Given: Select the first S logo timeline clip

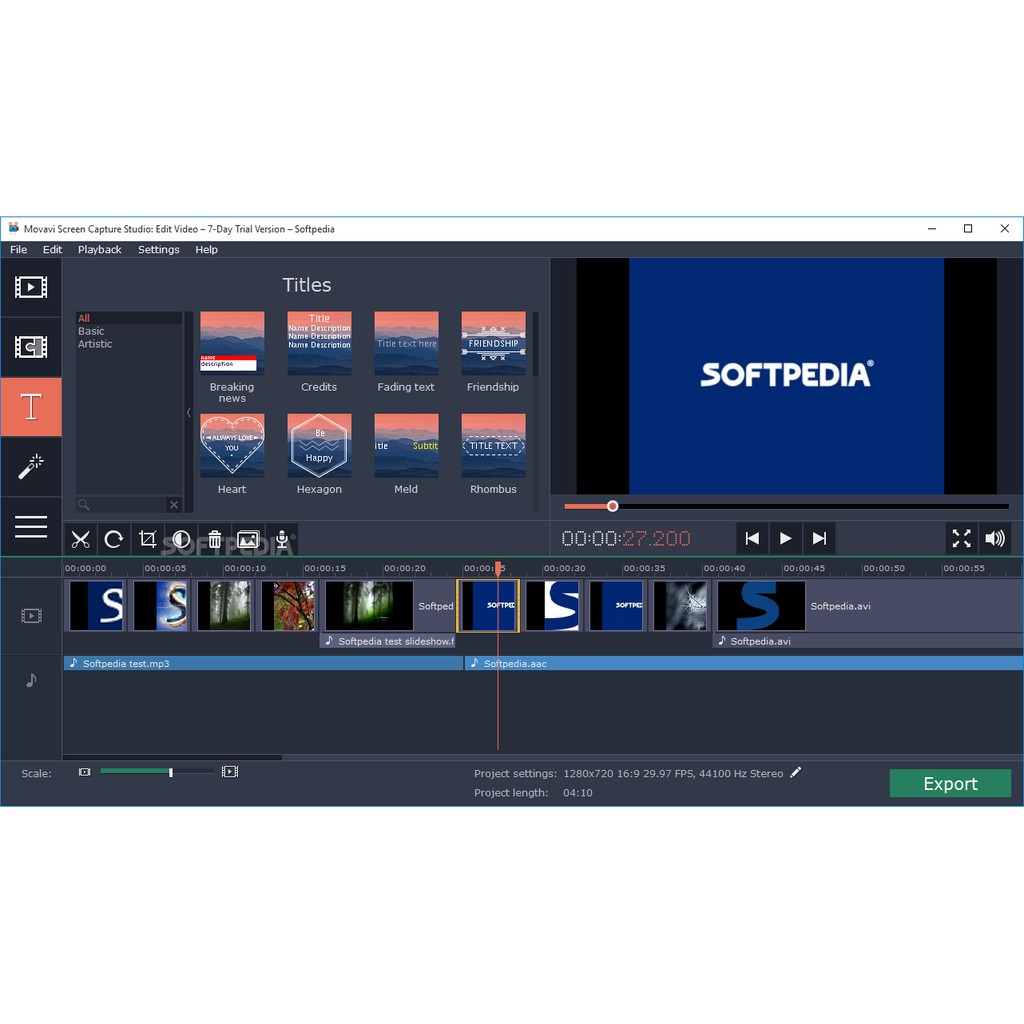Looking at the screenshot, I should coord(96,606).
